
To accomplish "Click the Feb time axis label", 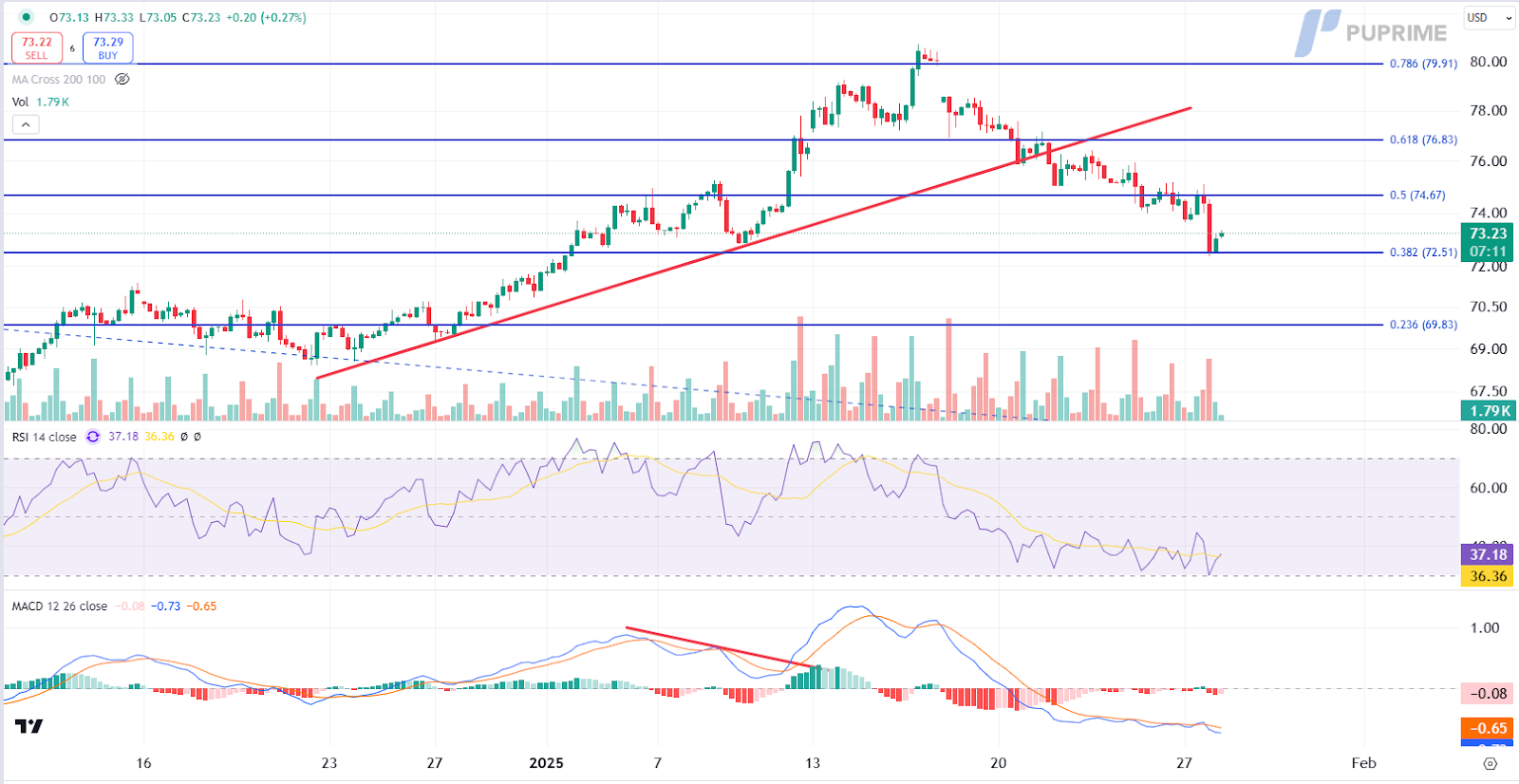I will point(1363,763).
